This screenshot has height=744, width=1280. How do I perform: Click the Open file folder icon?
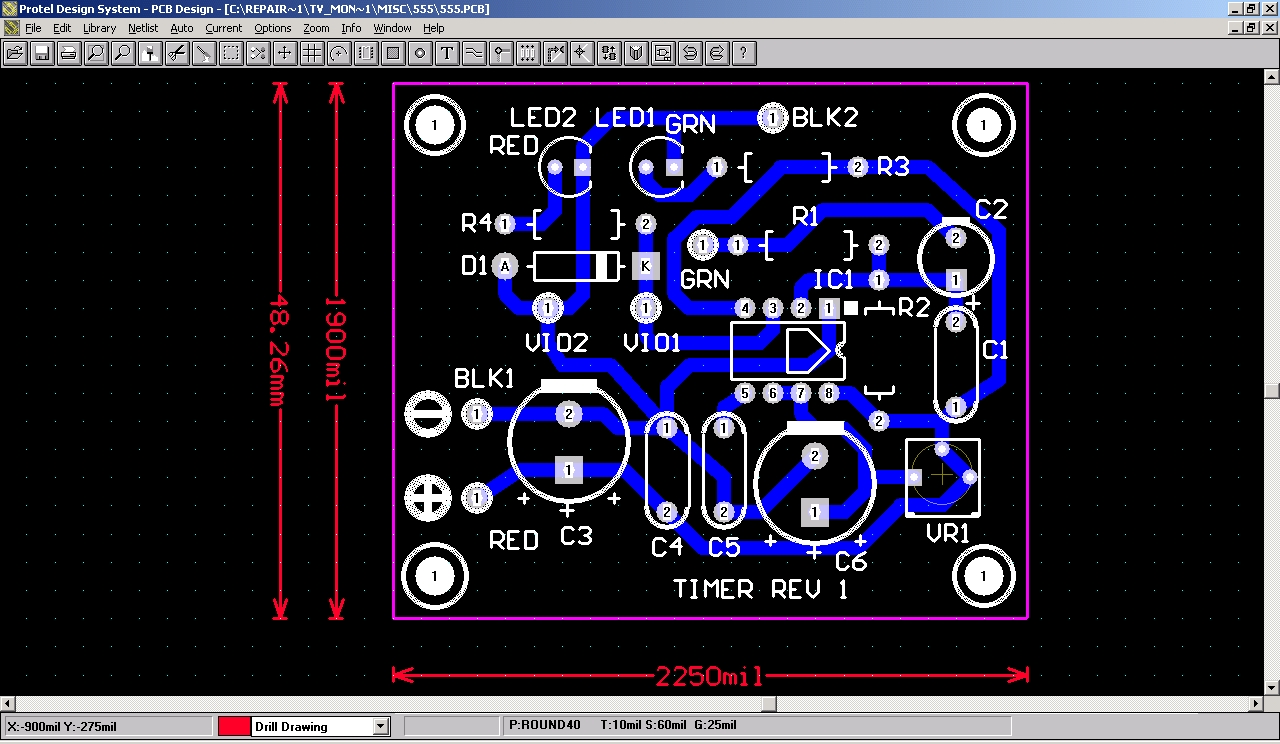[14, 53]
